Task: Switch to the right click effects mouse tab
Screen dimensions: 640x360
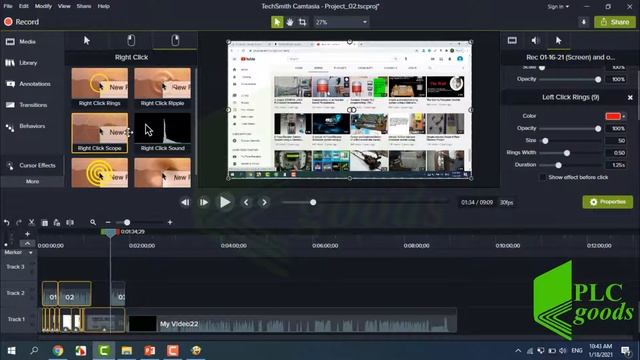Action: 175,40
